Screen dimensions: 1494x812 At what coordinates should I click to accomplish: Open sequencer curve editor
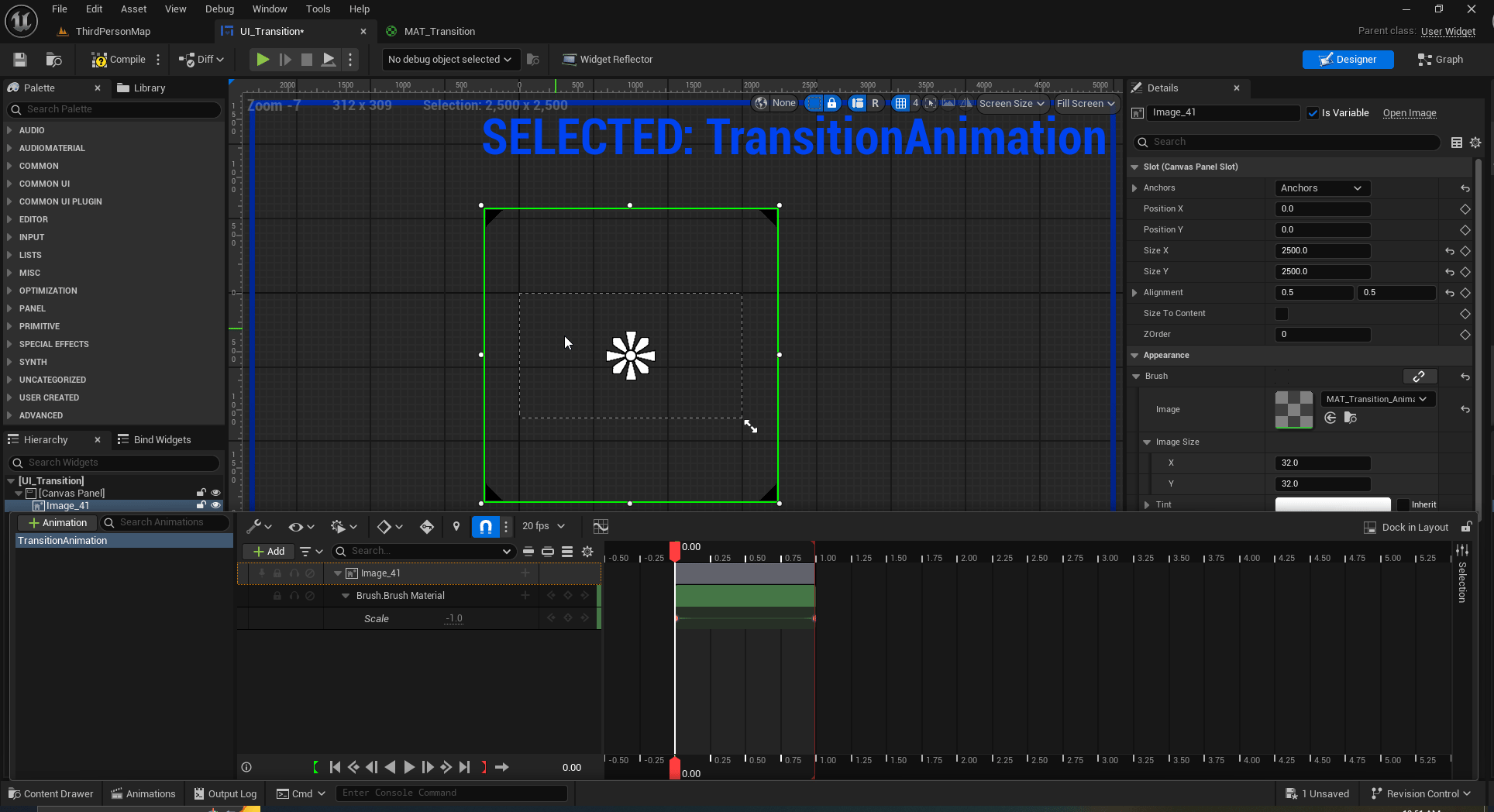[x=601, y=527]
